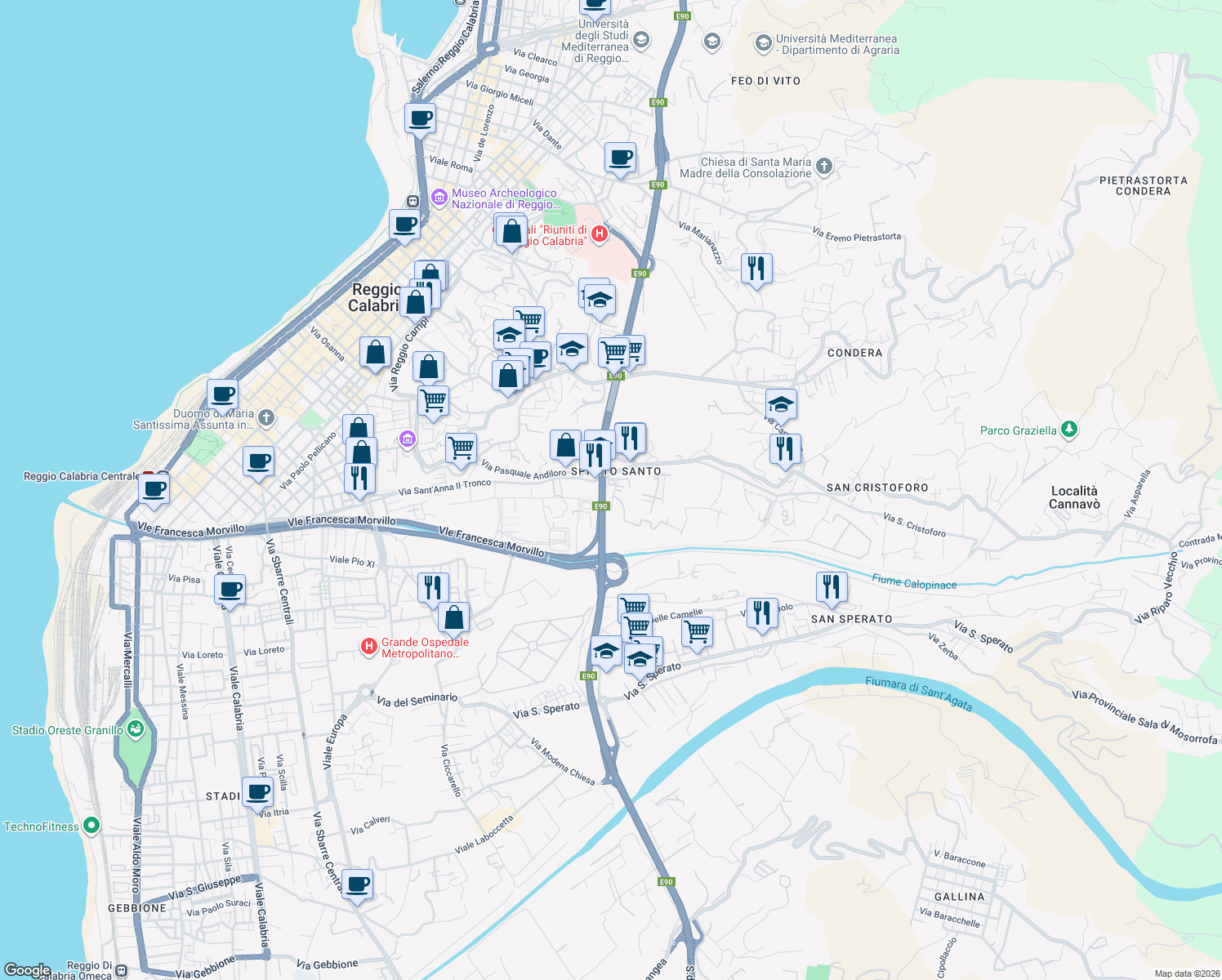
Task: Click the coffee cup marker near Via S. Giuseppe
Action: [x=358, y=884]
